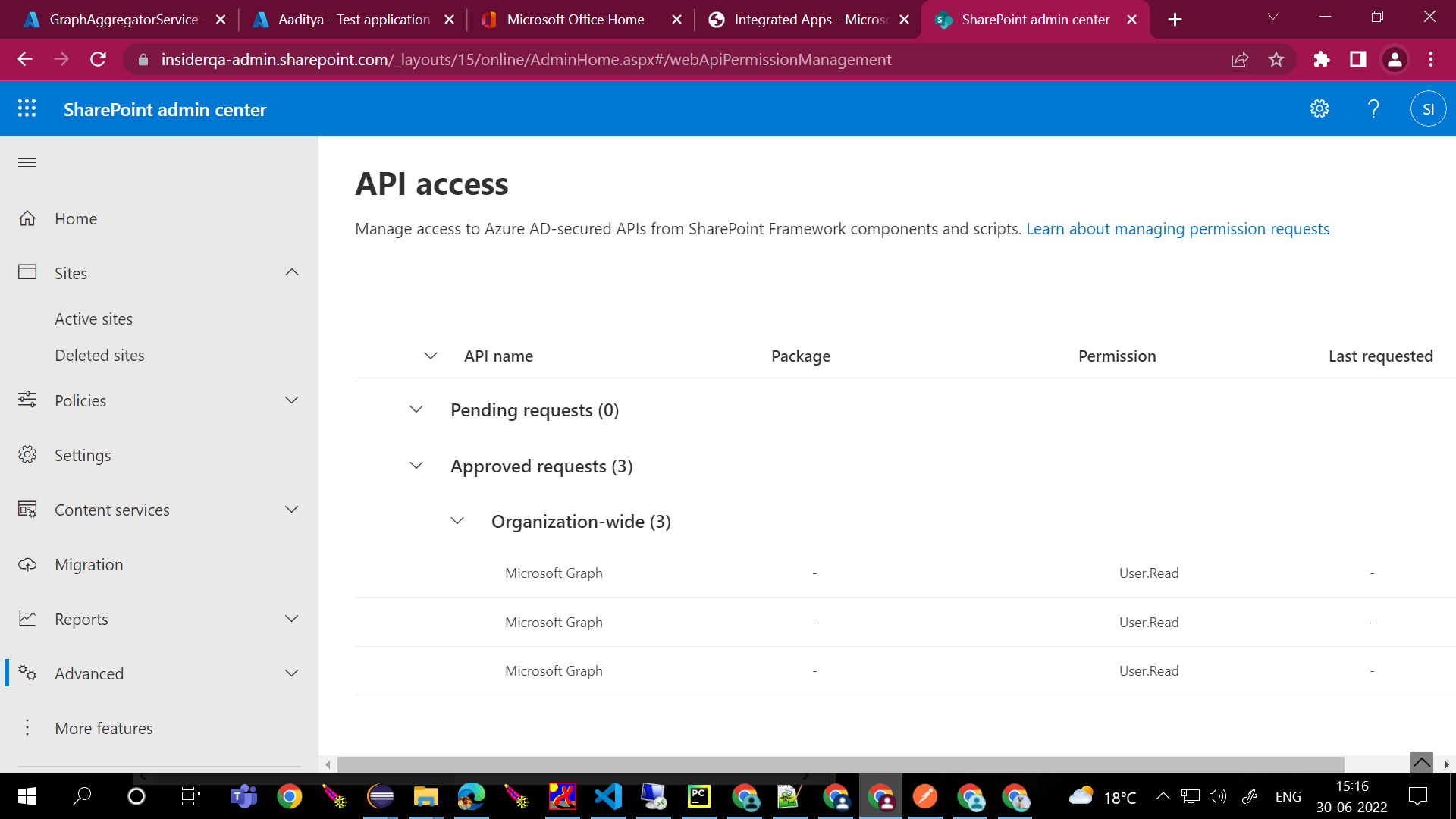
Task: Switch to the Microsoft Office Home tab
Action: [x=574, y=19]
